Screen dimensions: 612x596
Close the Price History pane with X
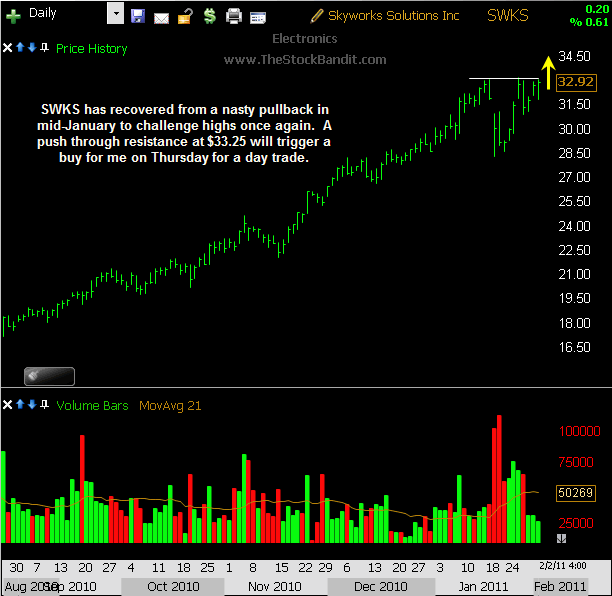pyautogui.click(x=8, y=48)
